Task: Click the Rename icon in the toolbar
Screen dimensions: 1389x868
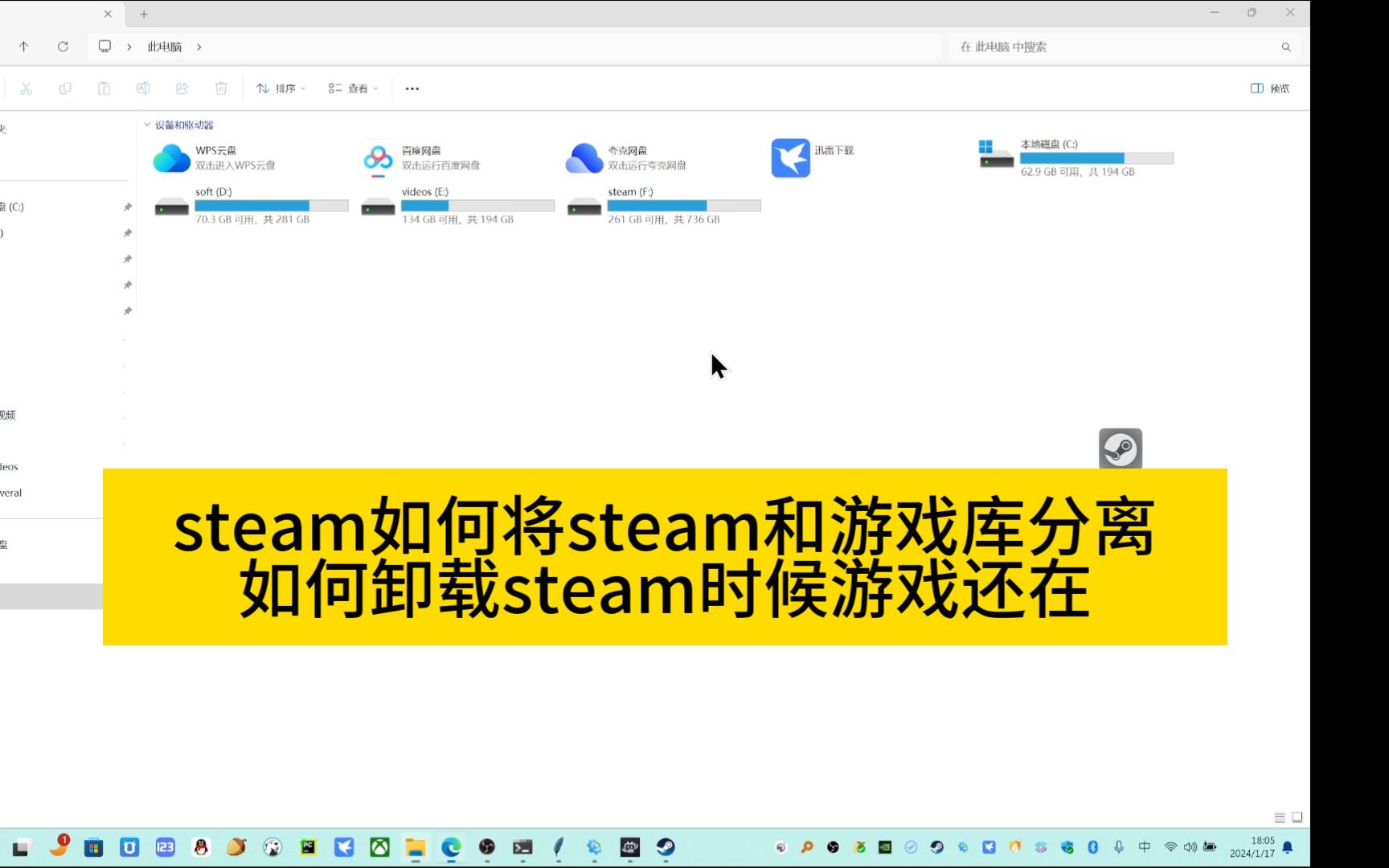Action: pyautogui.click(x=145, y=88)
